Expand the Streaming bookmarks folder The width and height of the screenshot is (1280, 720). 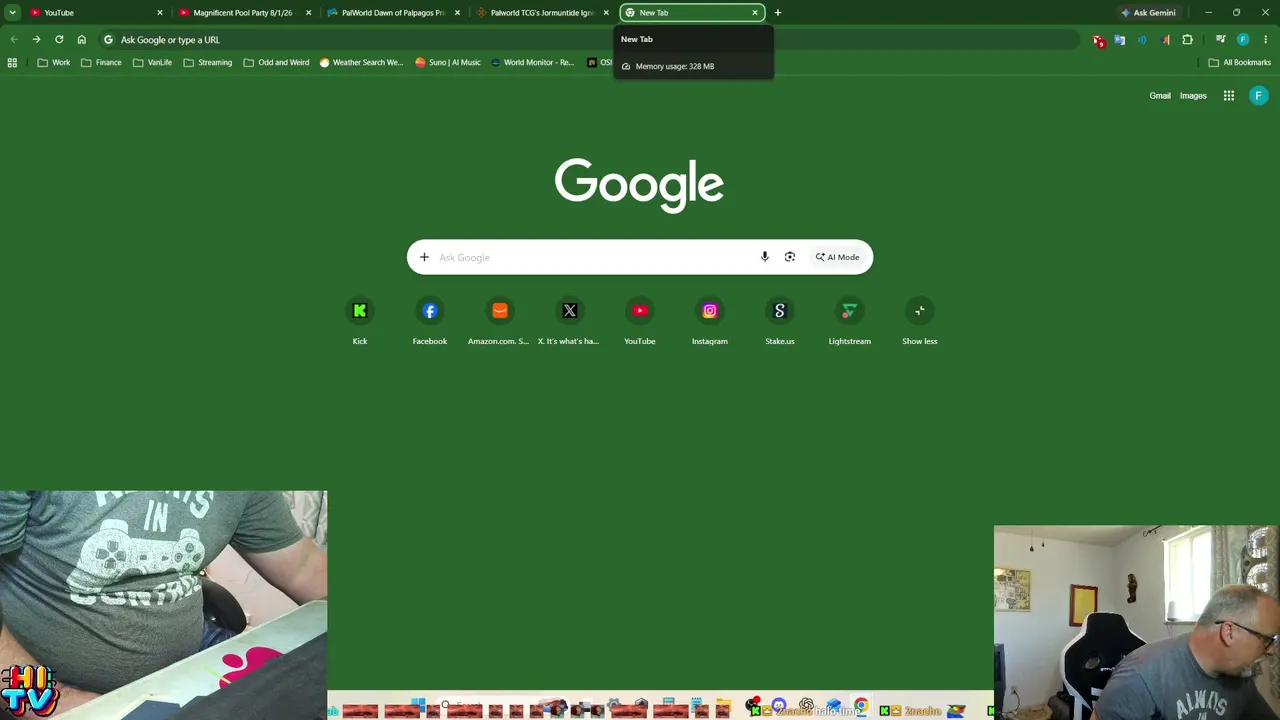pyautogui.click(x=207, y=62)
